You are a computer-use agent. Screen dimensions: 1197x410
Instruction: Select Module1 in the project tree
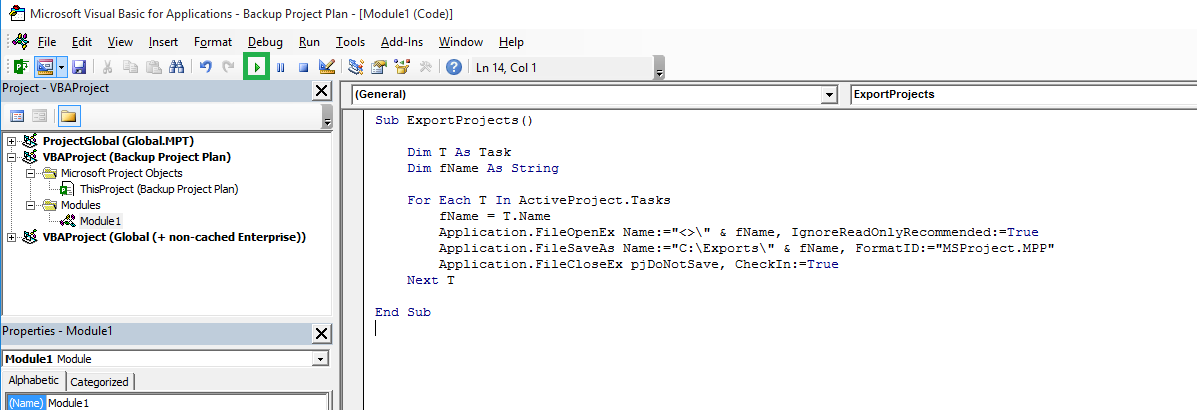[x=100, y=221]
